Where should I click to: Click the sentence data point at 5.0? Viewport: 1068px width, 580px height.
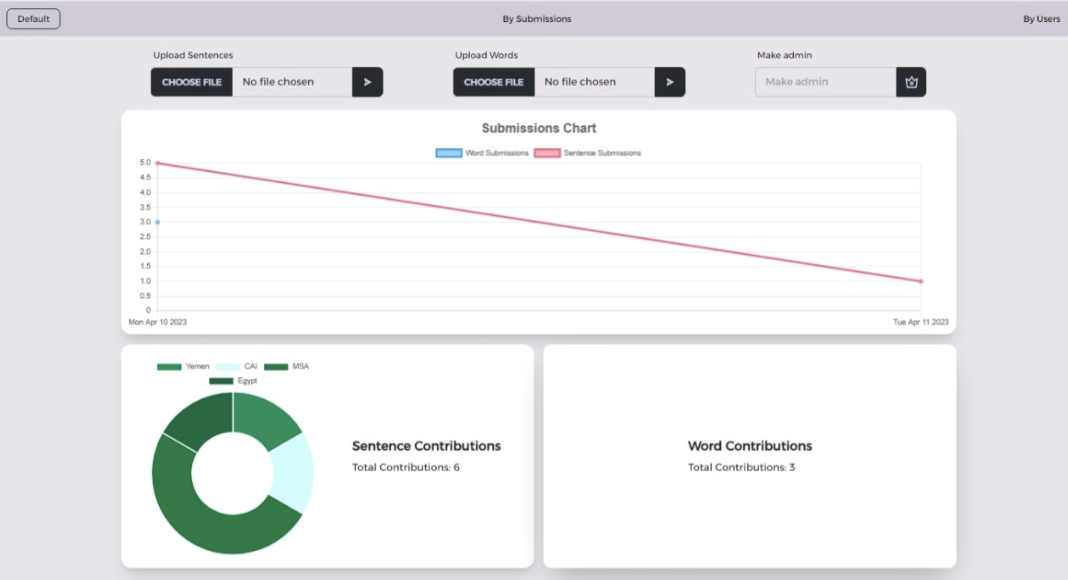pos(158,163)
